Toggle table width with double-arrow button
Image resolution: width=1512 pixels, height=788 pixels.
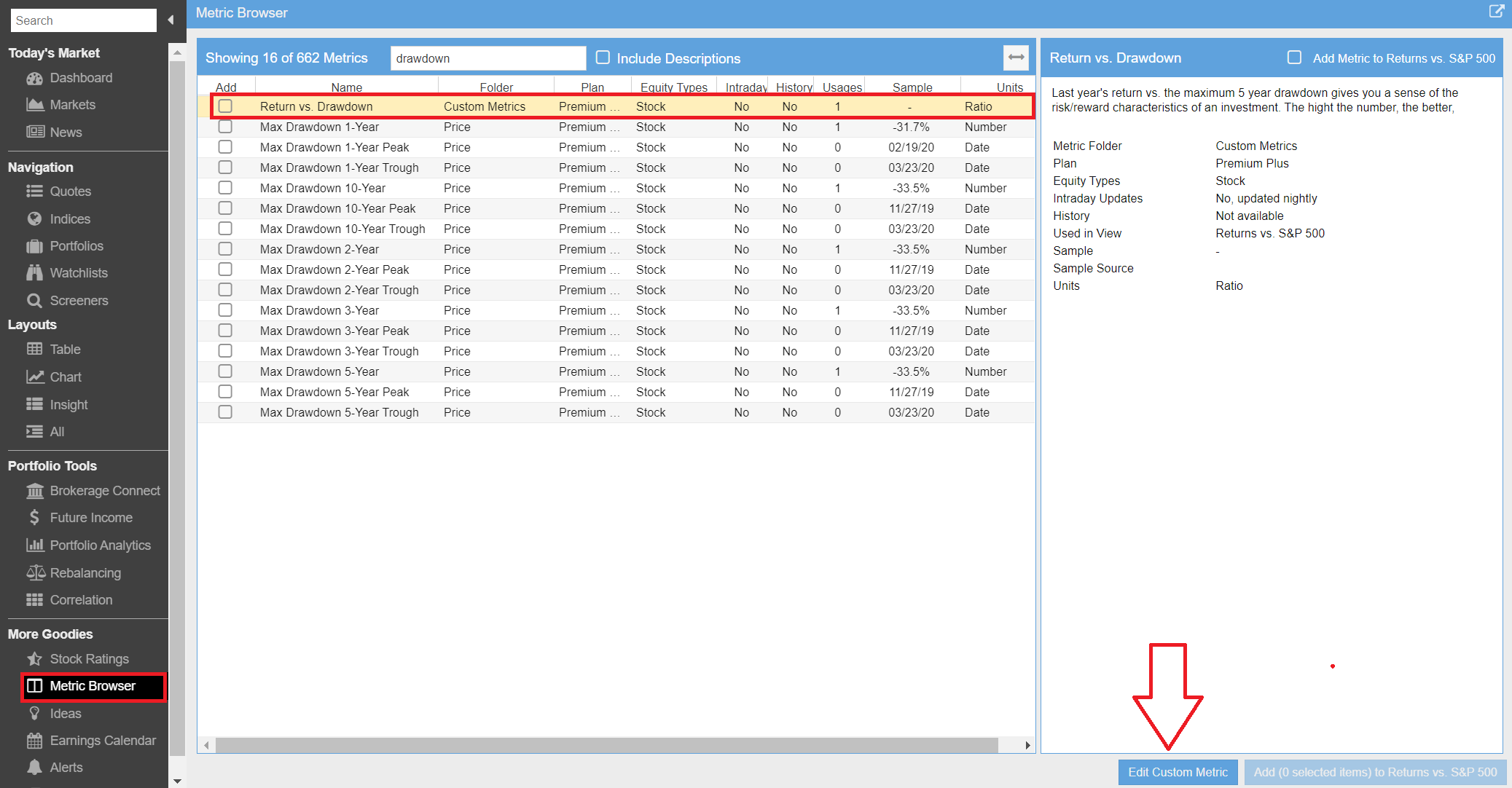(x=1016, y=58)
